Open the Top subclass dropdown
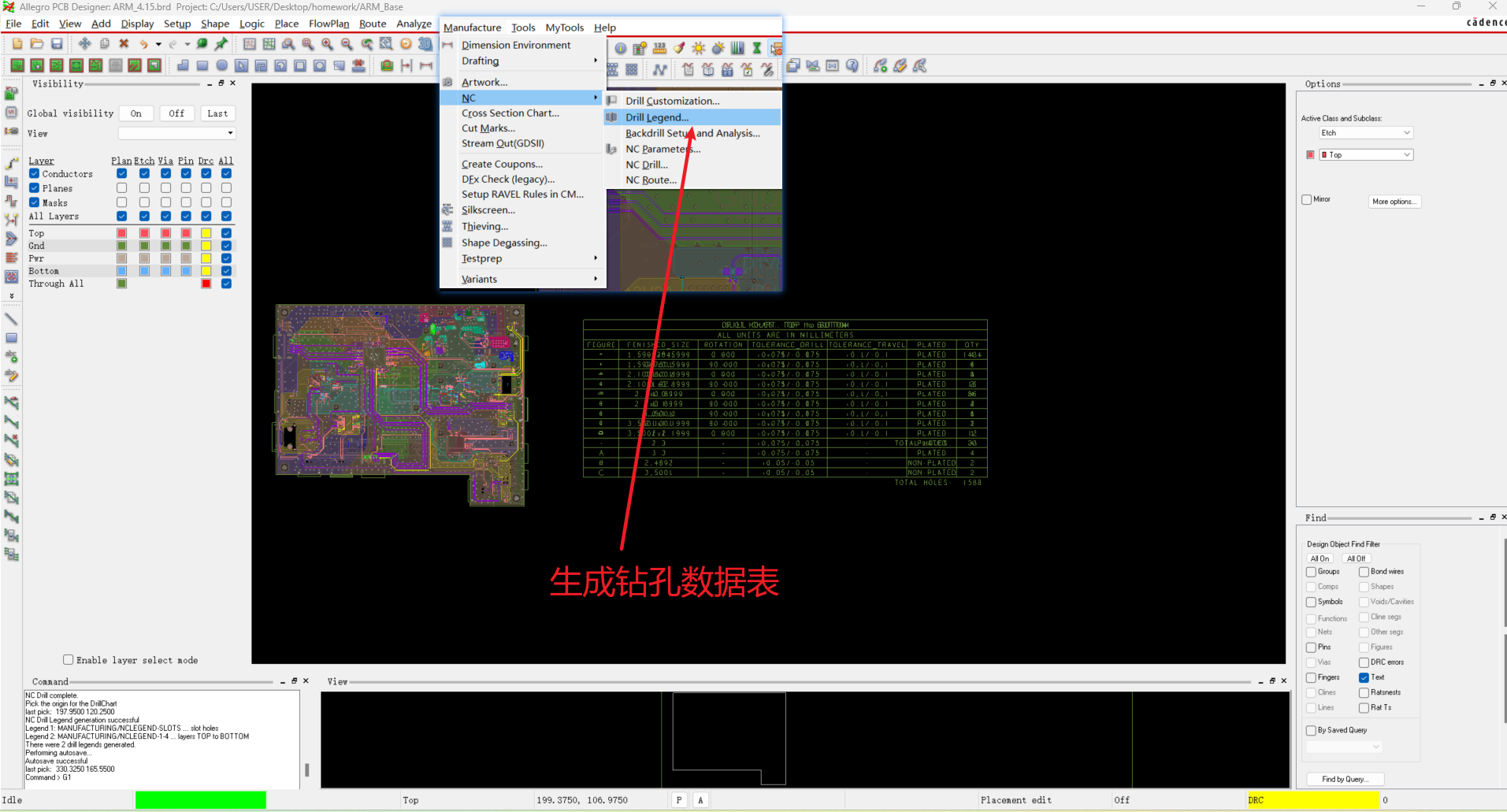Image resolution: width=1507 pixels, height=812 pixels. click(1366, 154)
